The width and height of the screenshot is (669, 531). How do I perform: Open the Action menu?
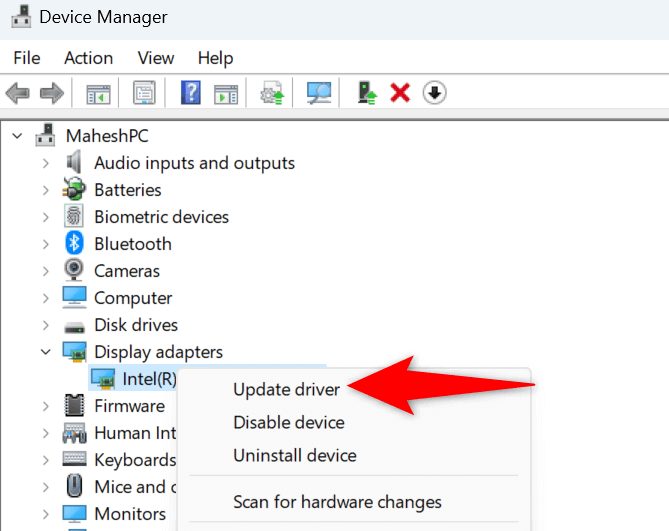(88, 58)
